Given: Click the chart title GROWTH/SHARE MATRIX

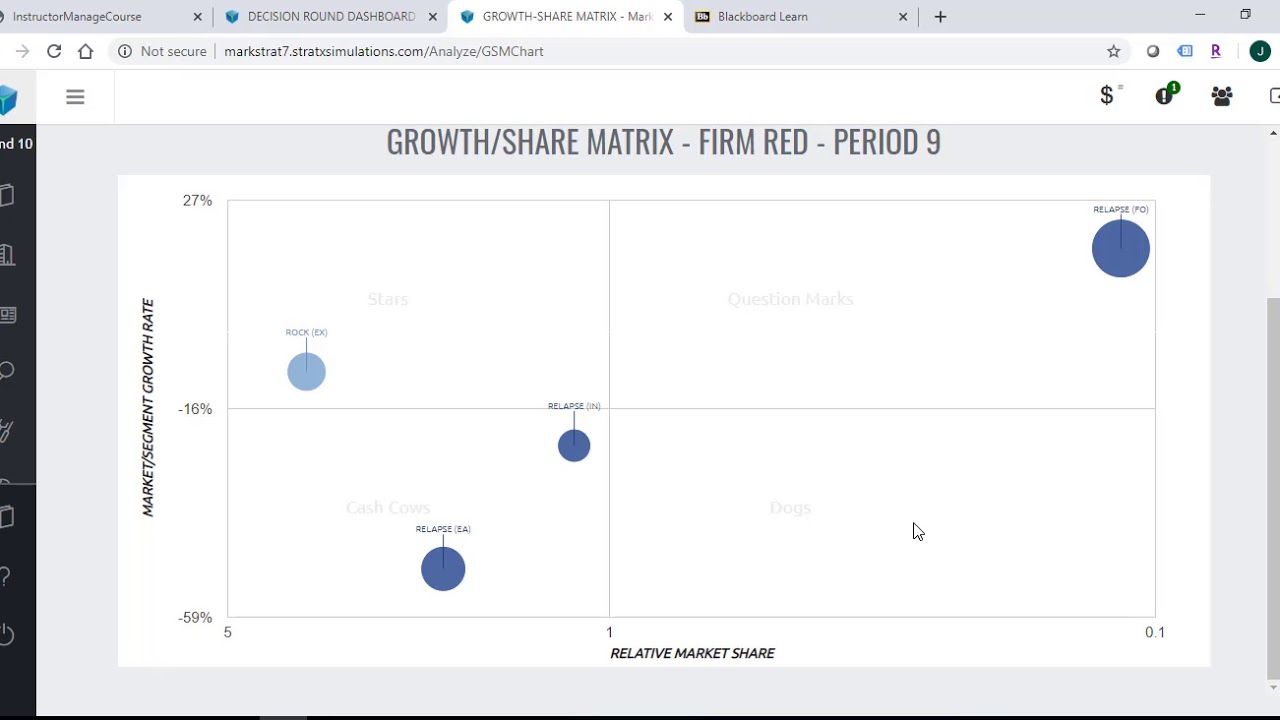Looking at the screenshot, I should 663,142.
